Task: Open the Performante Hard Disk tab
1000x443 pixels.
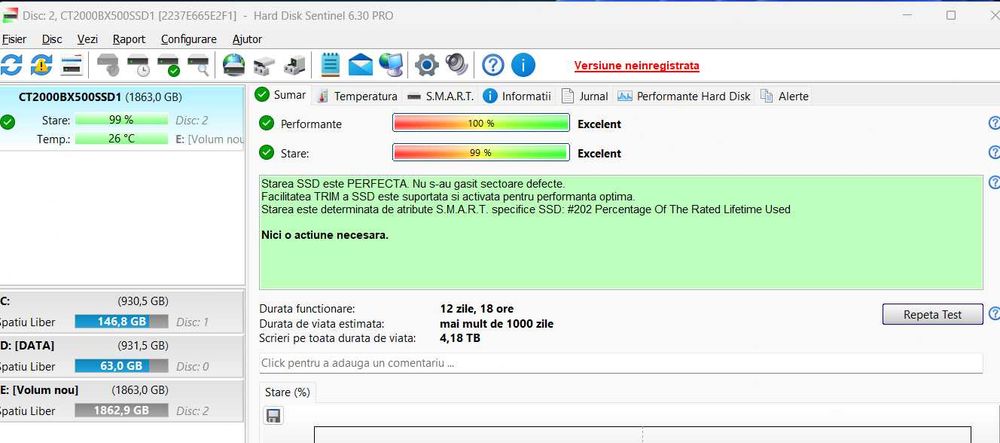Action: pyautogui.click(x=684, y=96)
